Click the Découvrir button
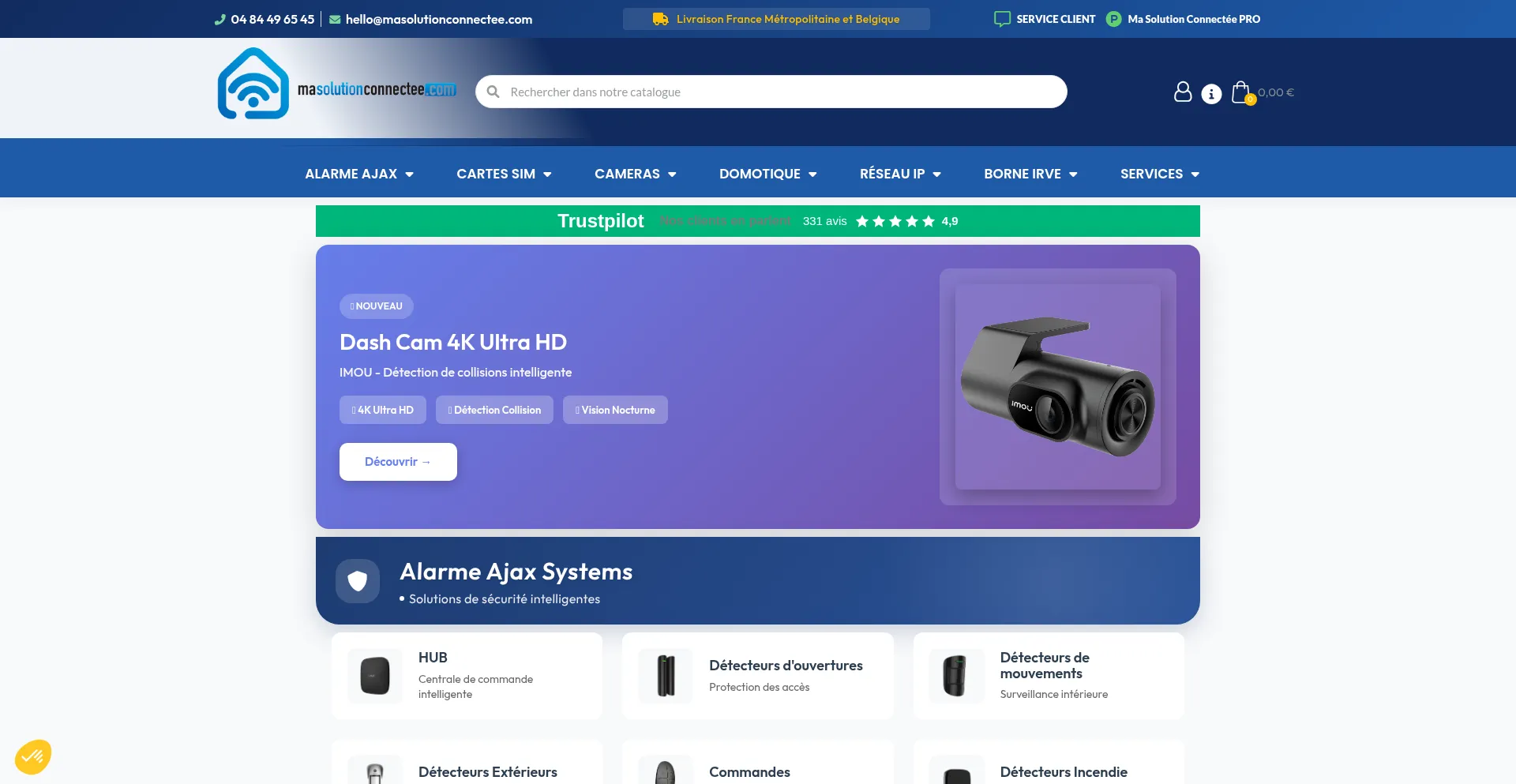The height and width of the screenshot is (784, 1516). [x=398, y=462]
